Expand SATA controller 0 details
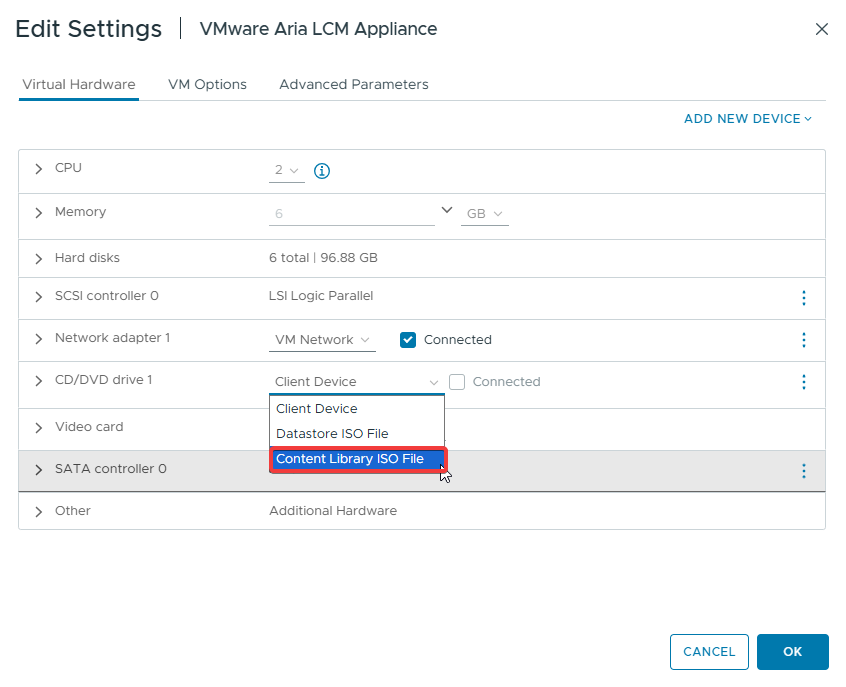 38,470
